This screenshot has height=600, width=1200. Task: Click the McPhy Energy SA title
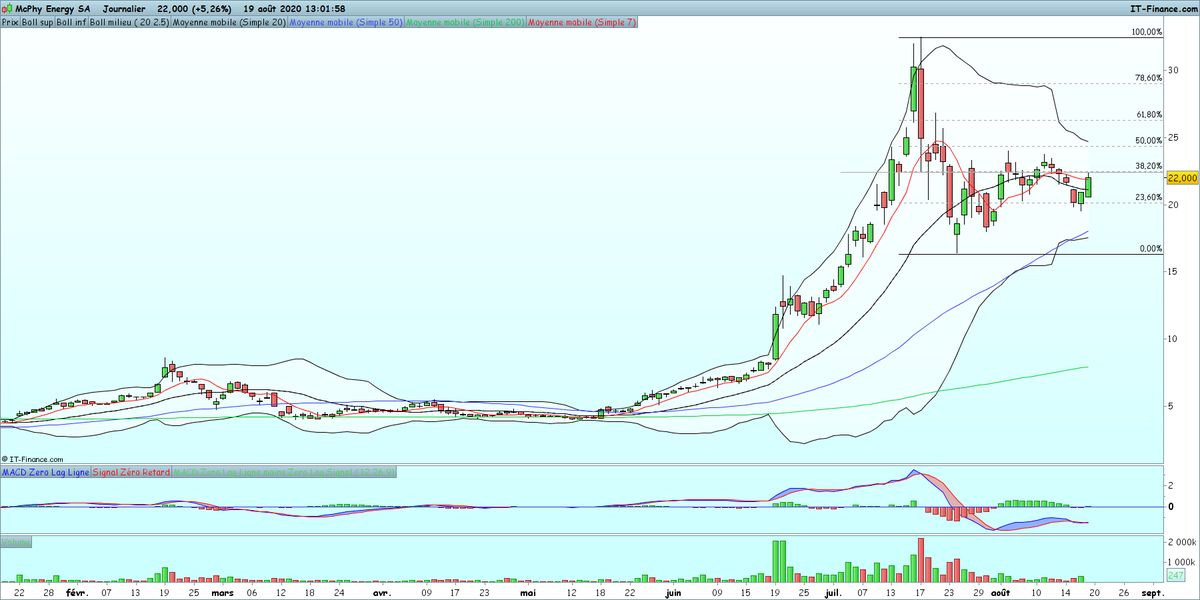[x=53, y=9]
